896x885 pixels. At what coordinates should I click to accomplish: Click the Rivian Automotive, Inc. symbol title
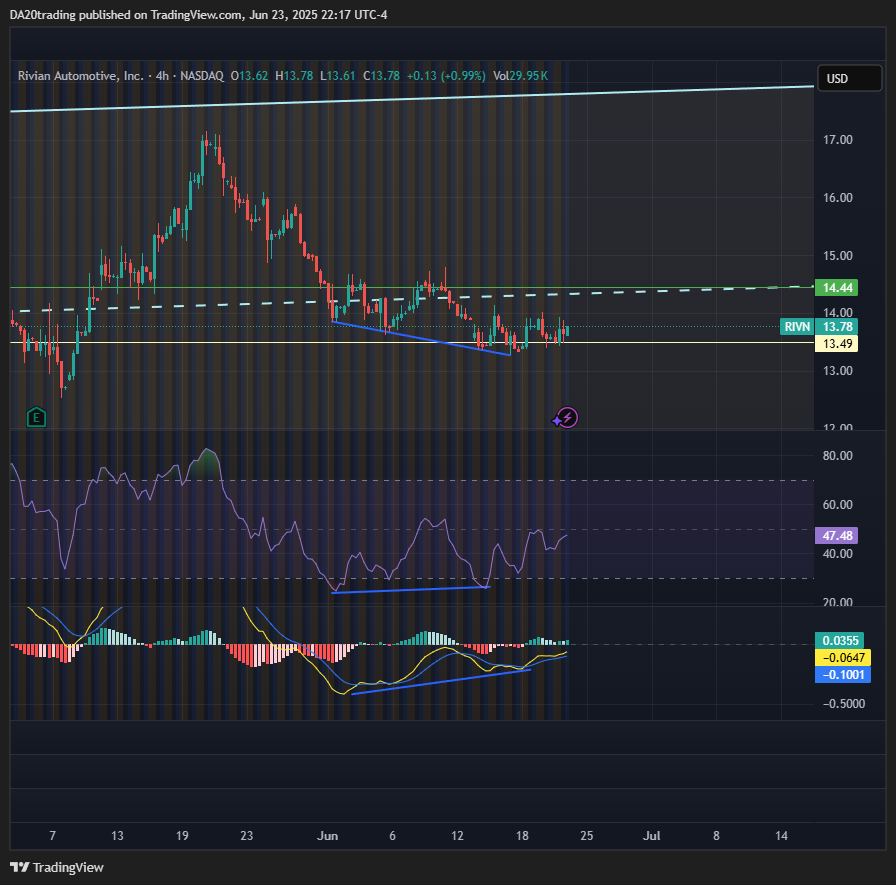pyautogui.click(x=81, y=75)
